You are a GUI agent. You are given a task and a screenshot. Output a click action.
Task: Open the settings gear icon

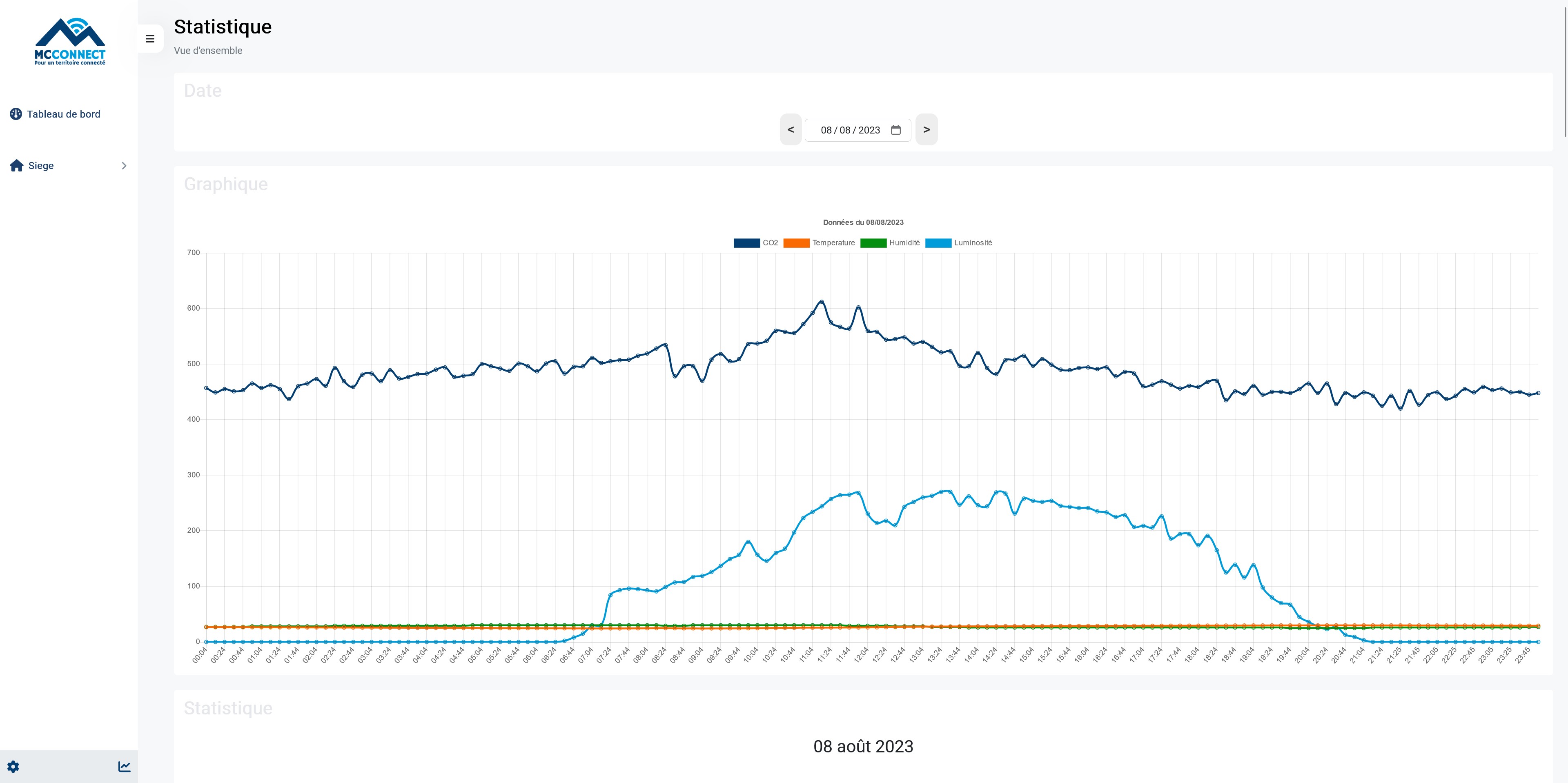click(x=13, y=767)
